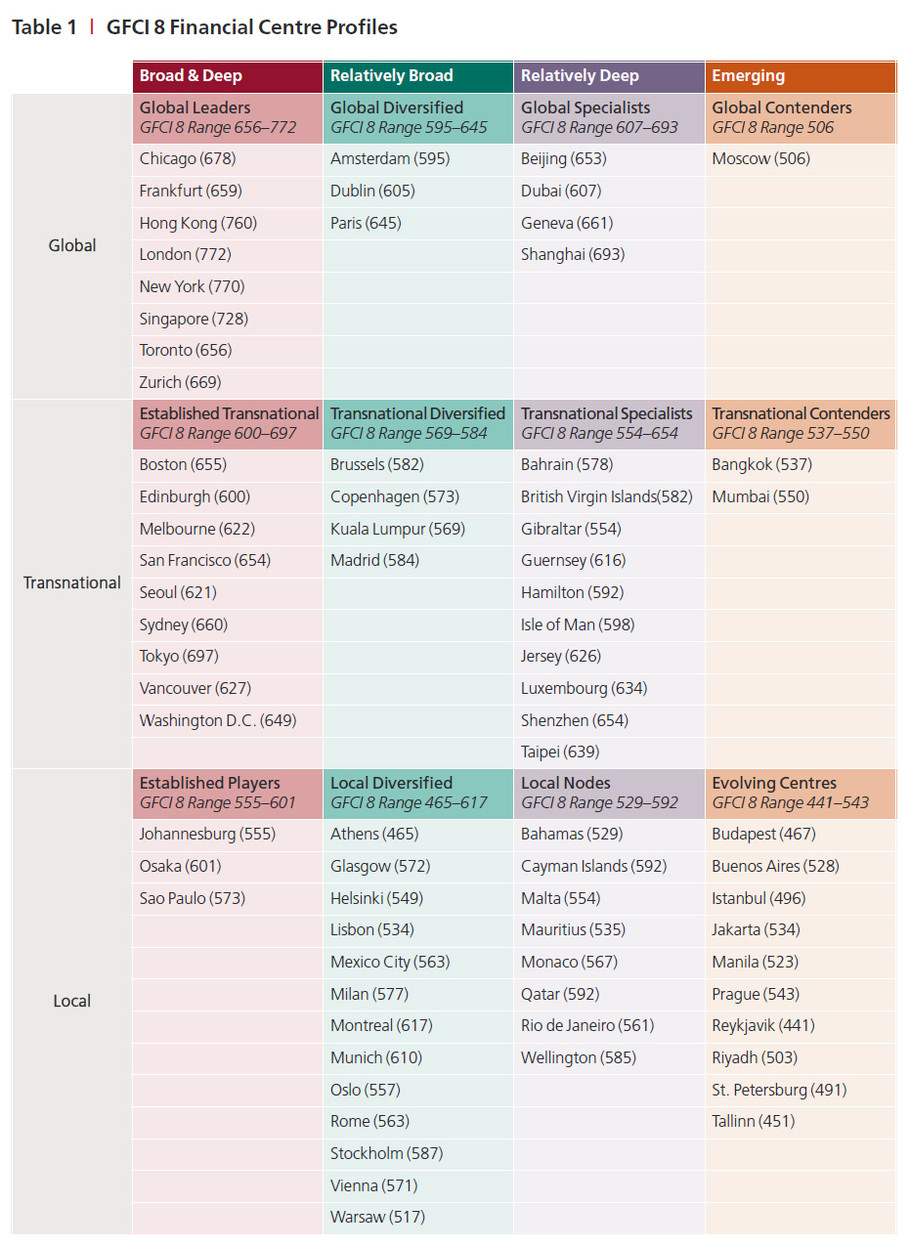Click the Moscow (506) cell
The width and height of the screenshot is (910, 1247).
[x=761, y=159]
